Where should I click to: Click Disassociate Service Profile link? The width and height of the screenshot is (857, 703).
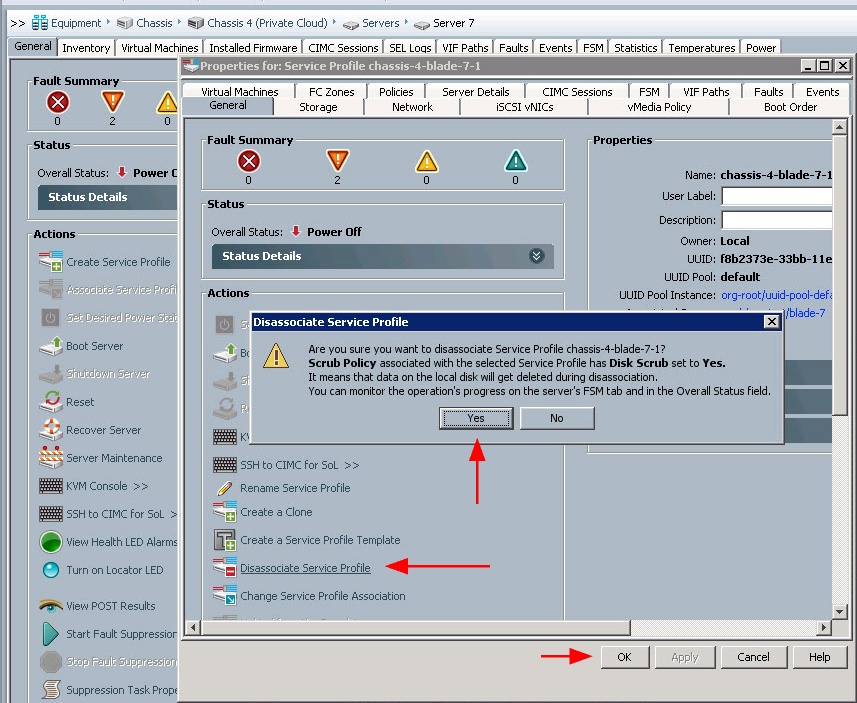[x=305, y=568]
